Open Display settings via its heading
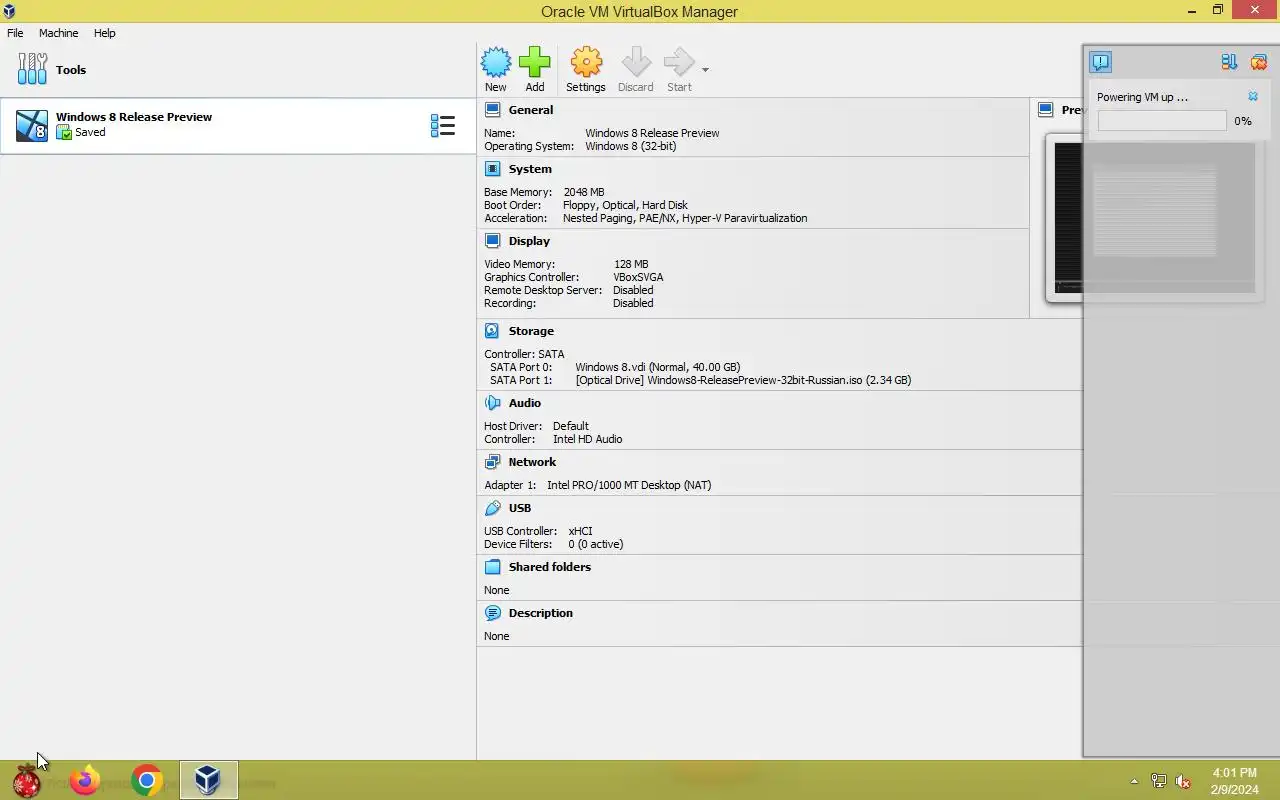 [529, 241]
